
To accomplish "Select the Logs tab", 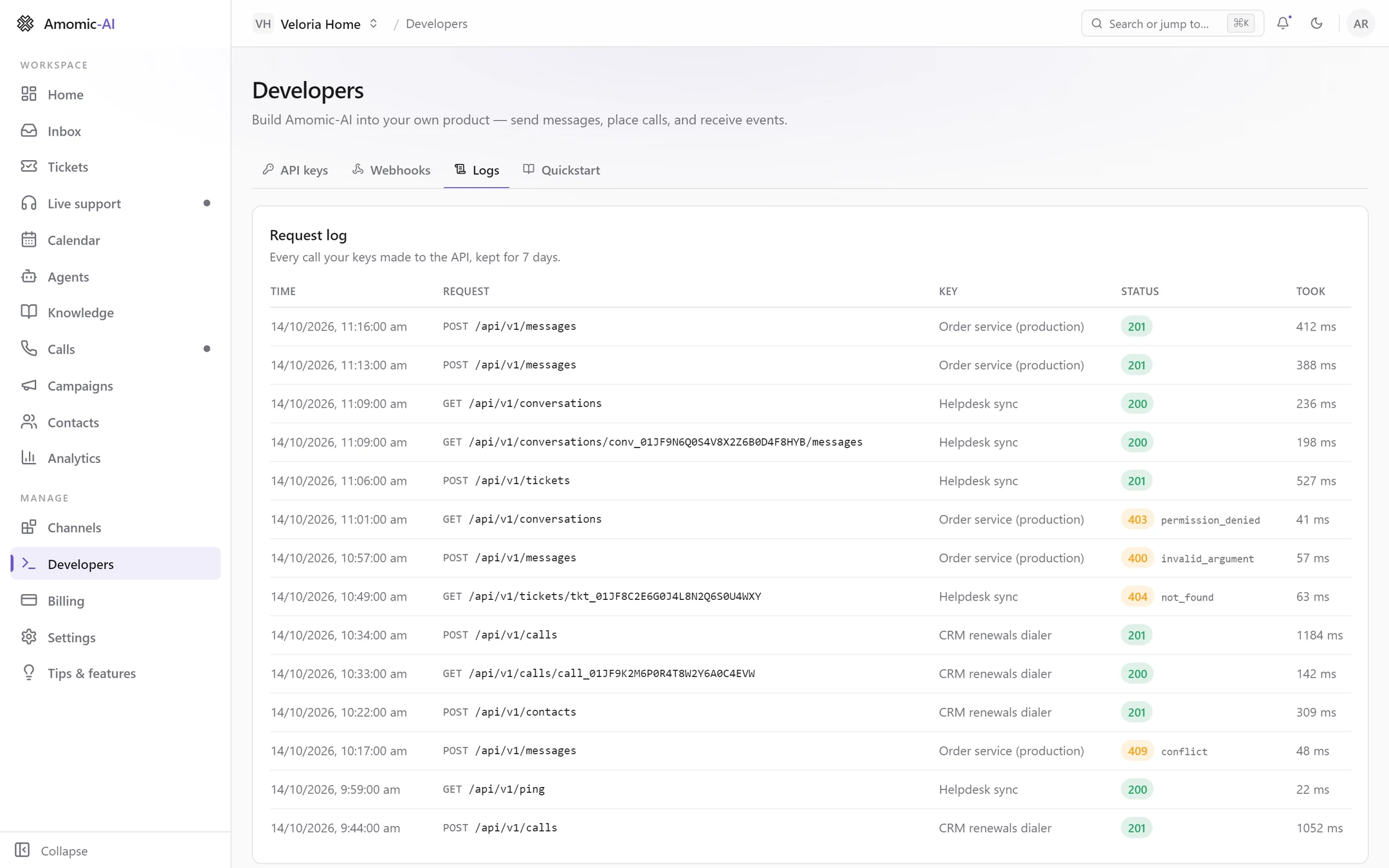I will 477,170.
